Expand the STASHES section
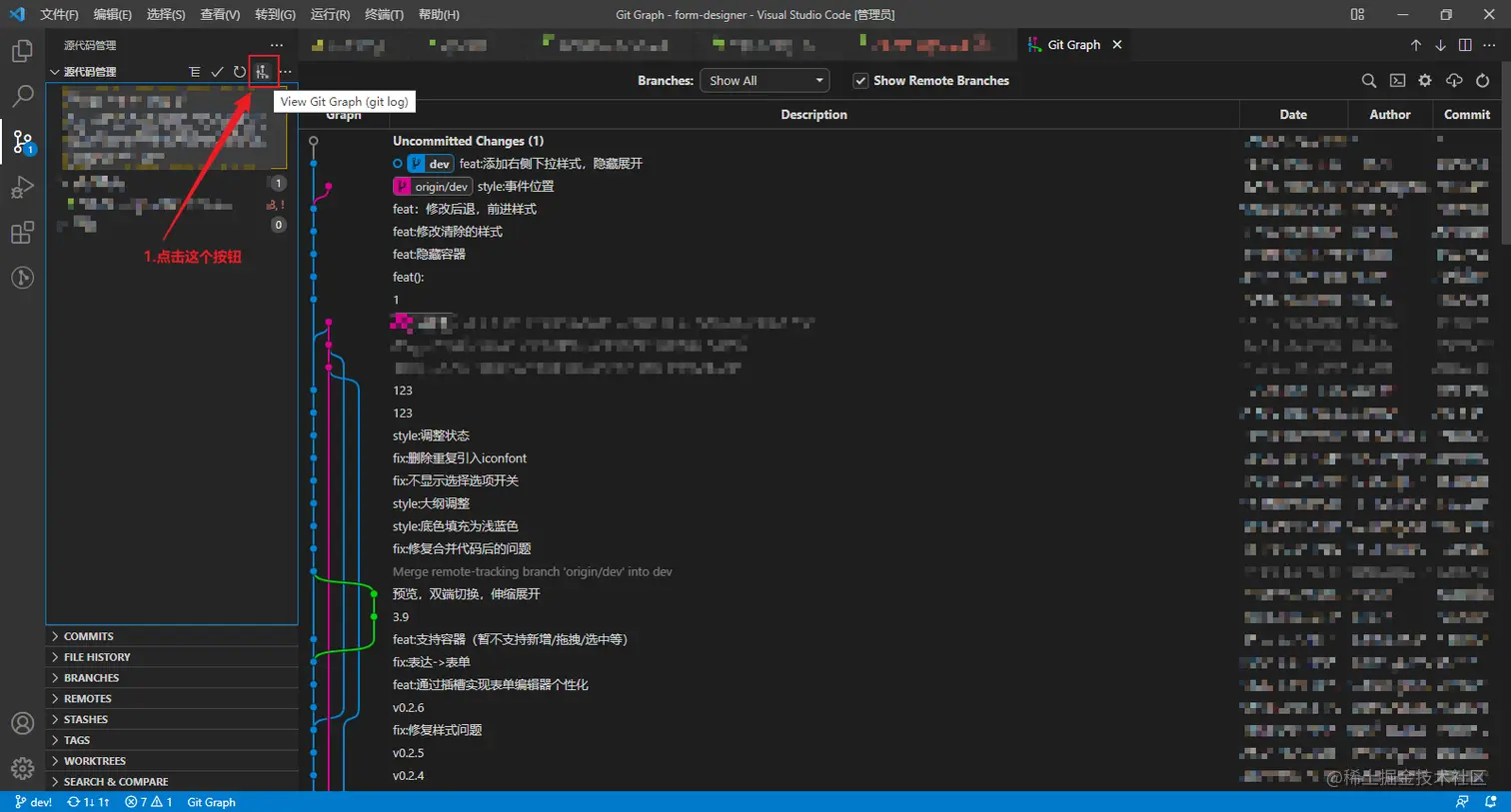 172,720
